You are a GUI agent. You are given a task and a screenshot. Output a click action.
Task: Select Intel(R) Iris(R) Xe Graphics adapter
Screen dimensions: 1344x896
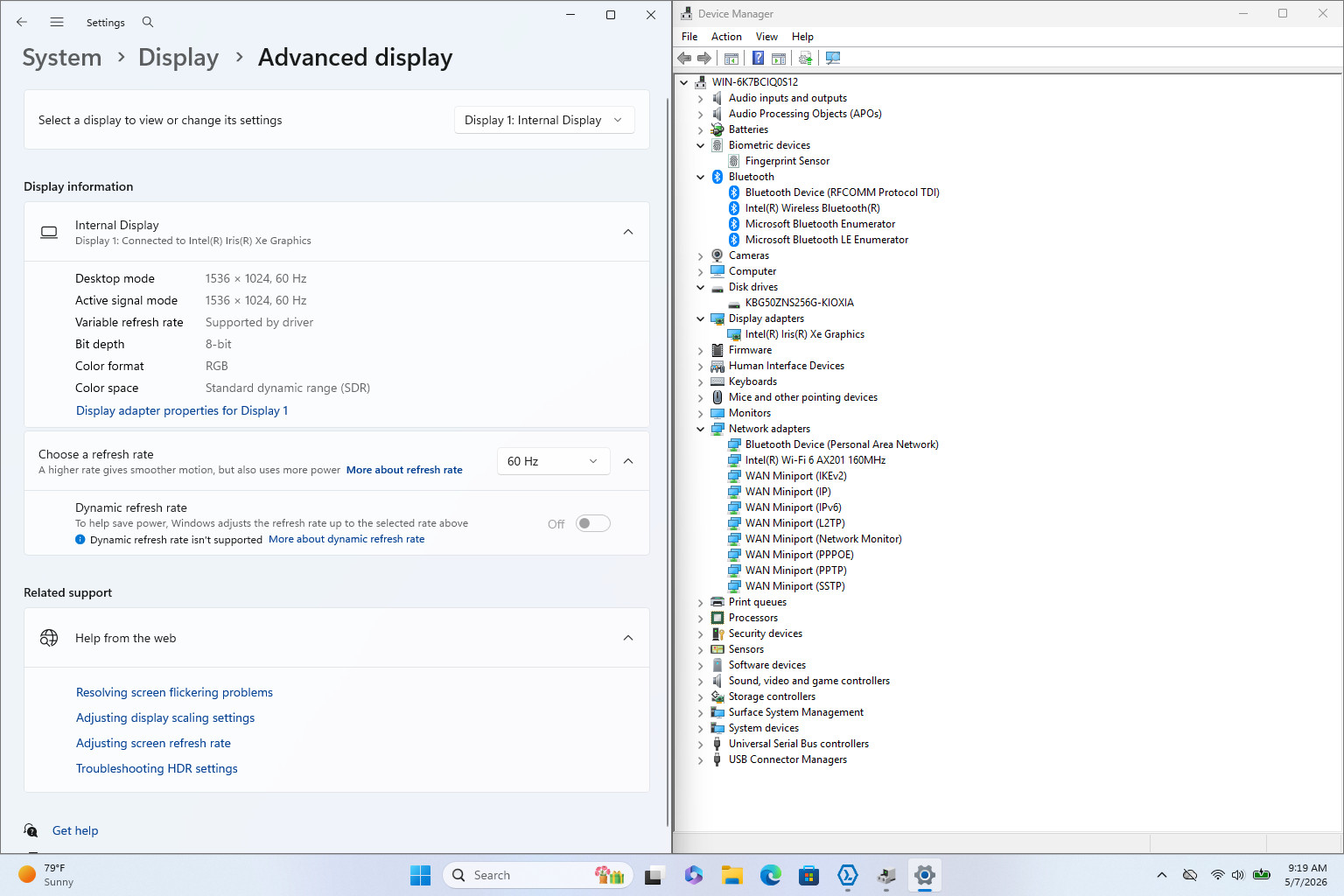click(805, 334)
